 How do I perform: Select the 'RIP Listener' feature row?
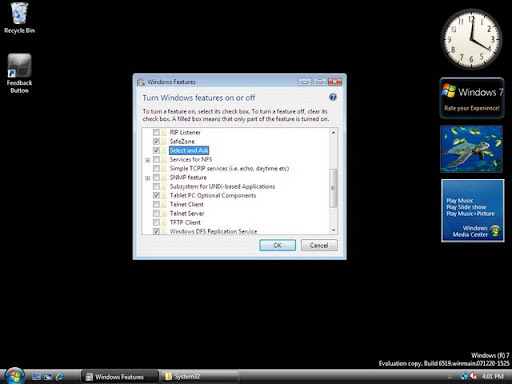tap(185, 132)
